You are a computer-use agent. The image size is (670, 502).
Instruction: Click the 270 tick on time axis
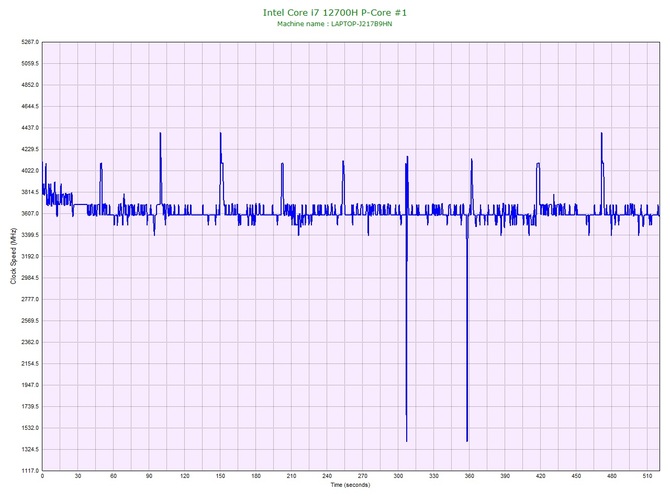point(363,476)
